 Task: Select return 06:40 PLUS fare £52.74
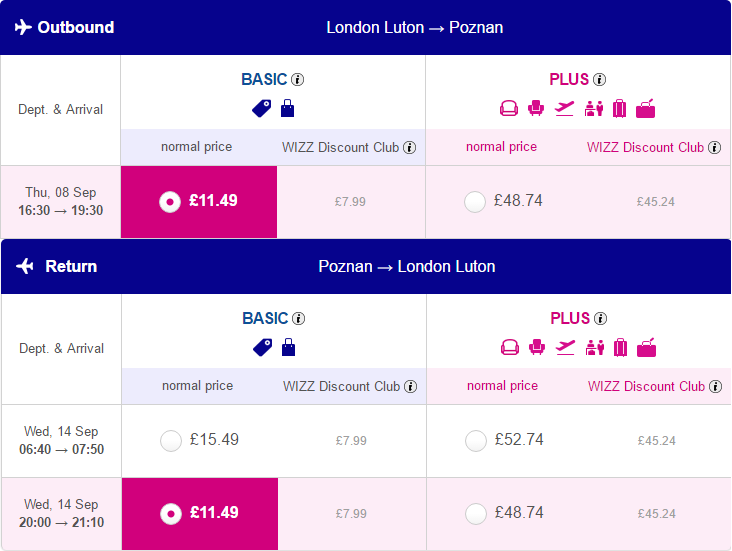tap(476, 441)
